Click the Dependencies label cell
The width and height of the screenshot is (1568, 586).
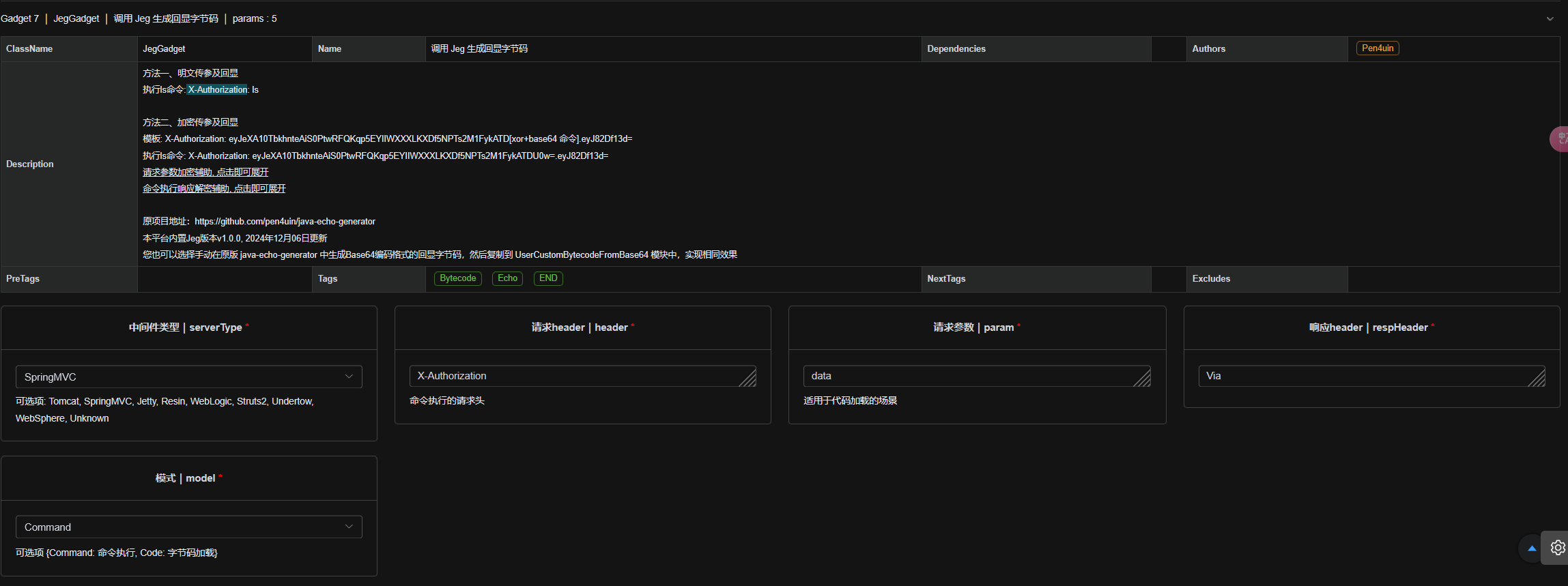(1036, 48)
